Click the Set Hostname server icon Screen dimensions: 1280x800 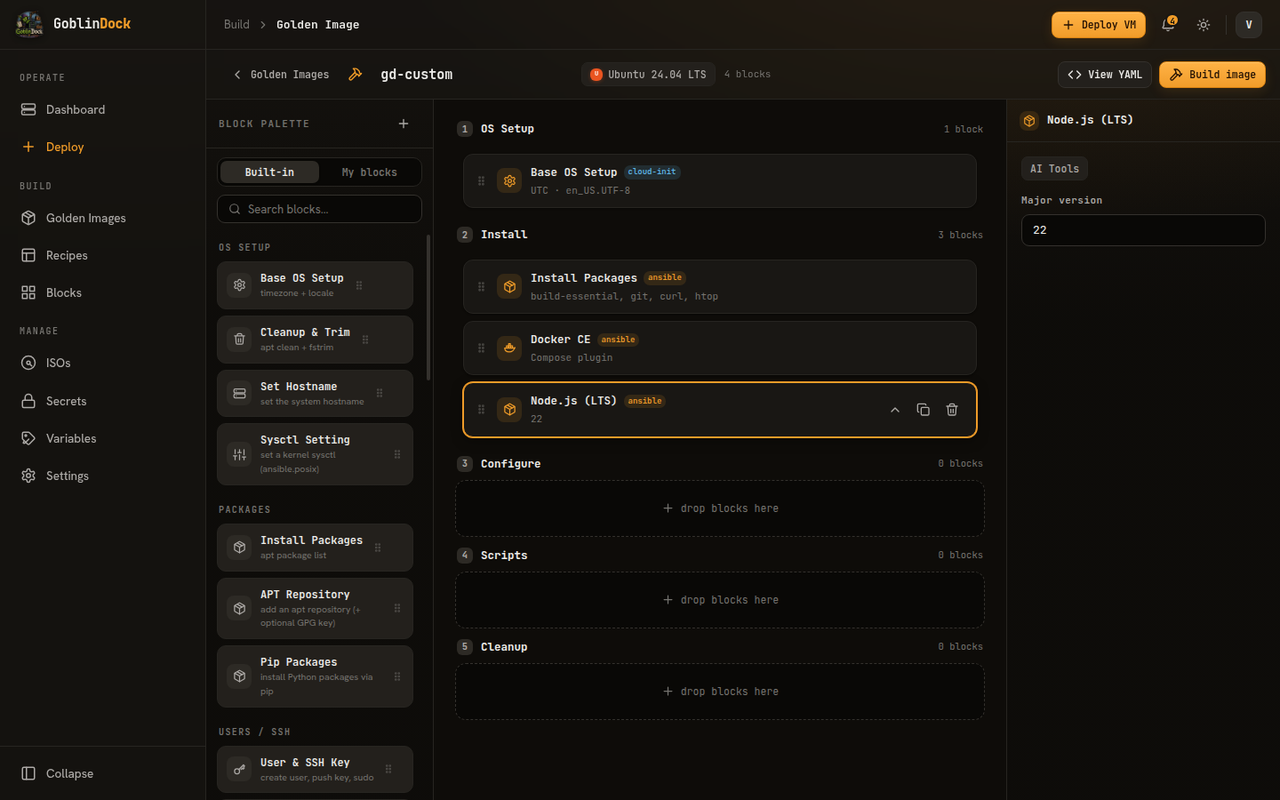point(239,393)
